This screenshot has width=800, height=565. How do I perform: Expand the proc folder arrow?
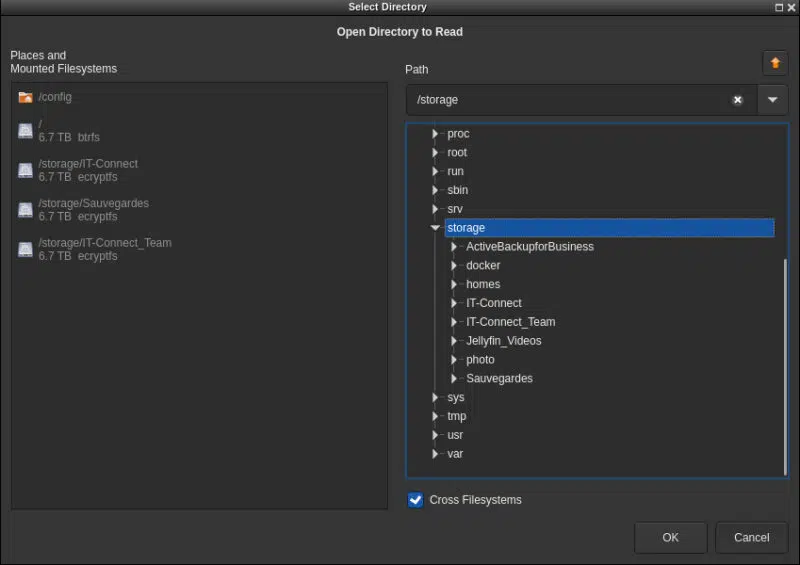pyautogui.click(x=435, y=134)
